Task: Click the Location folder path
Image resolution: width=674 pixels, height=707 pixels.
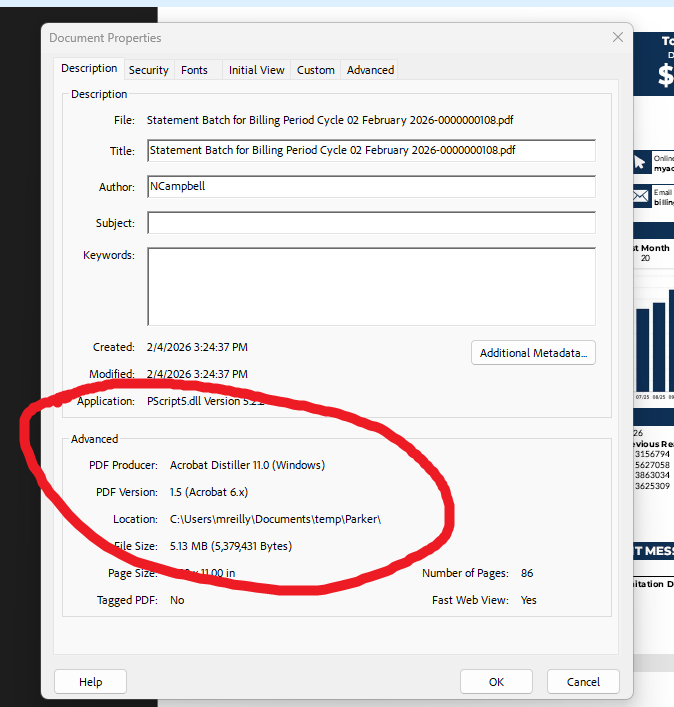Action: click(x=276, y=519)
